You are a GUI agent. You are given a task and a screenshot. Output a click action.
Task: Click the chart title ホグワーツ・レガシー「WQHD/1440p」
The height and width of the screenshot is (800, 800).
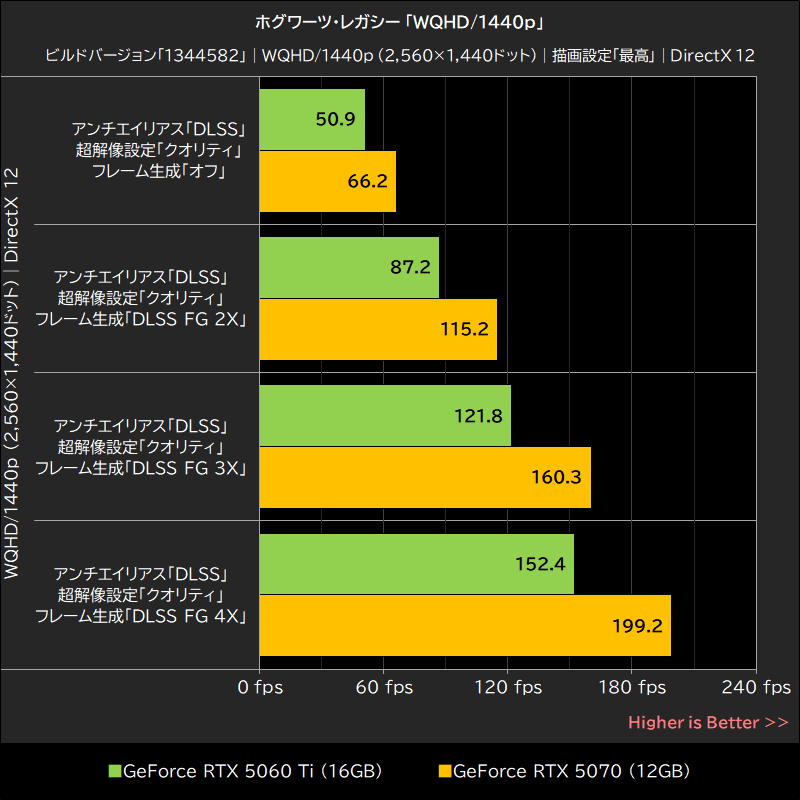[x=400, y=22]
